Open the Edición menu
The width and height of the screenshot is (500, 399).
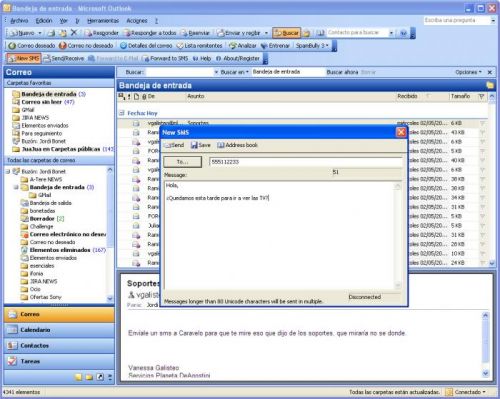[44, 21]
